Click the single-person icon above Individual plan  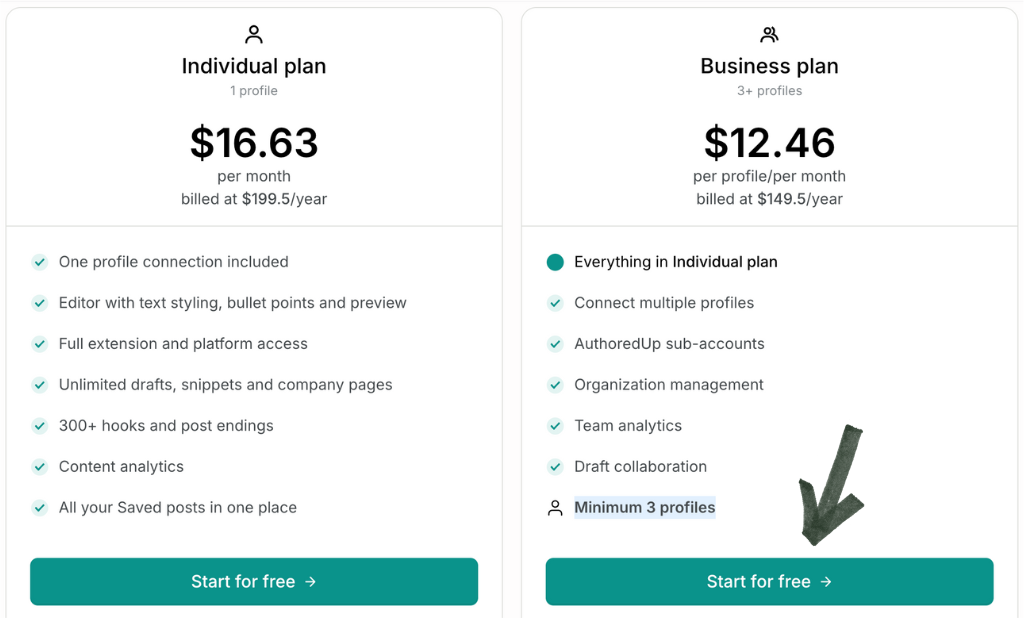254,35
